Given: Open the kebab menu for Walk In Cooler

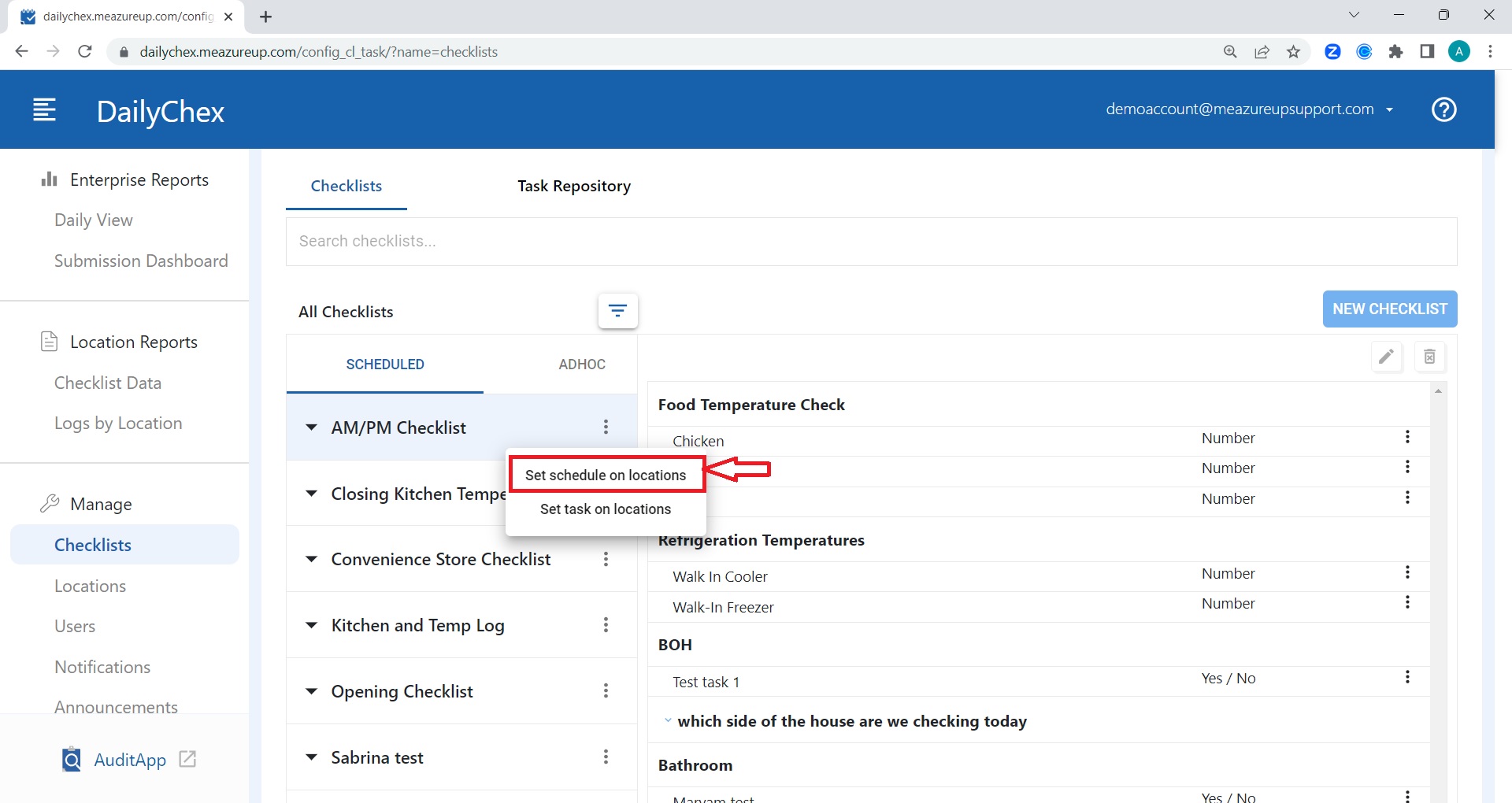Looking at the screenshot, I should click(x=1407, y=572).
